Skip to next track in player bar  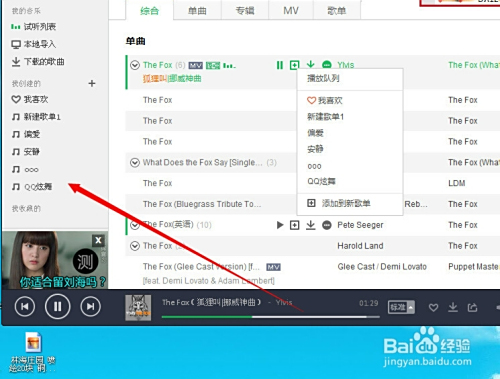tap(90, 307)
